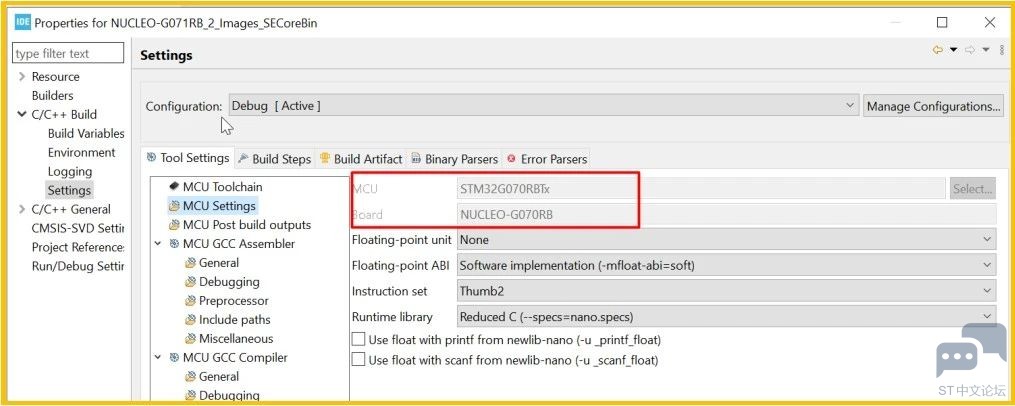Click the Manage Configurations button
Image resolution: width=1015 pixels, height=406 pixels.
point(933,106)
